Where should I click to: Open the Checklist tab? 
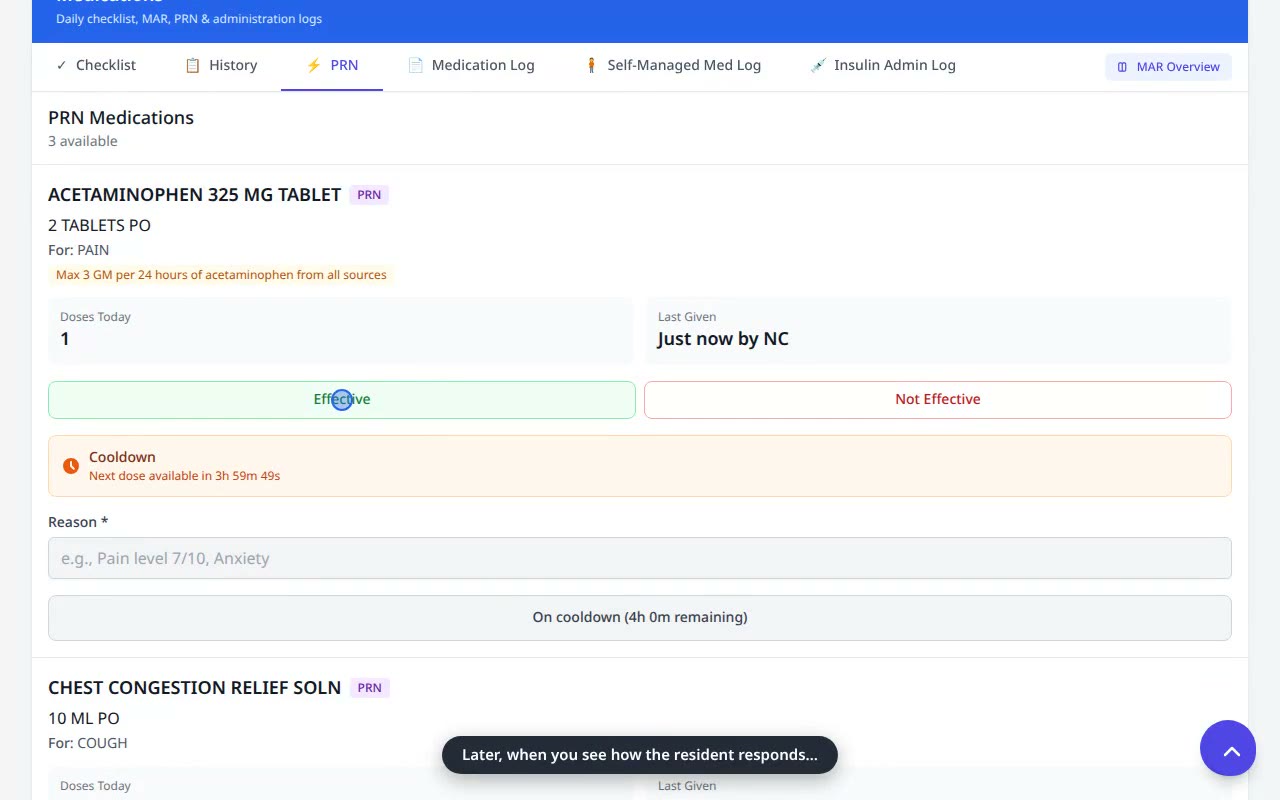96,65
